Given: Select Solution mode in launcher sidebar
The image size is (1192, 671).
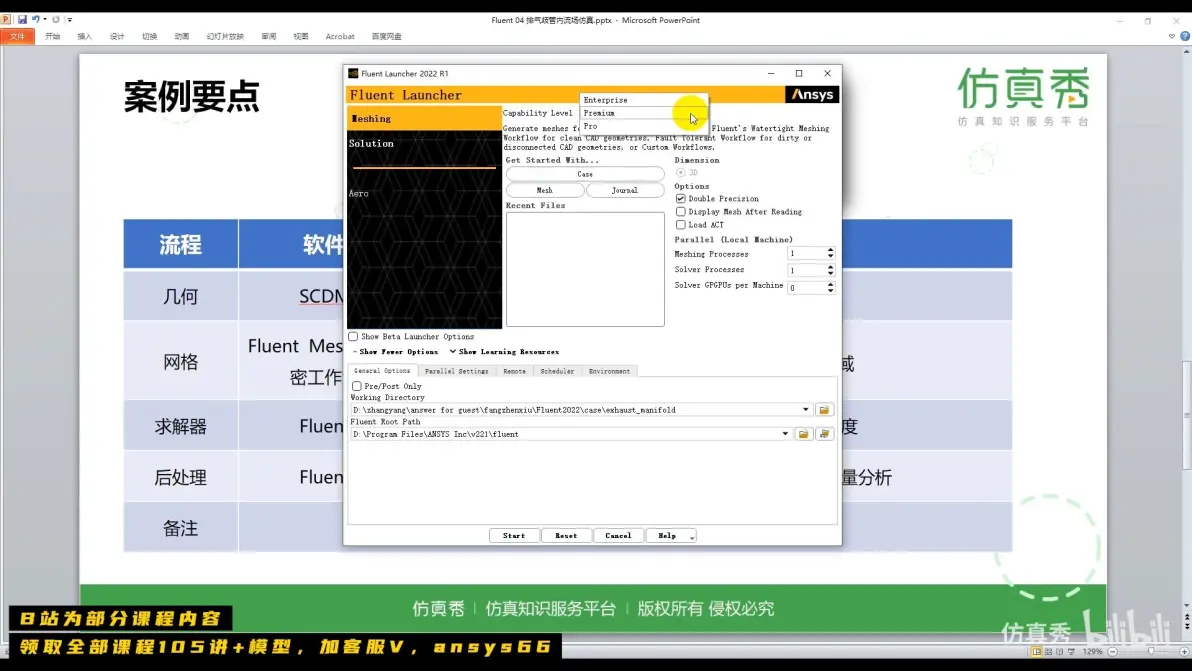Looking at the screenshot, I should [x=424, y=144].
